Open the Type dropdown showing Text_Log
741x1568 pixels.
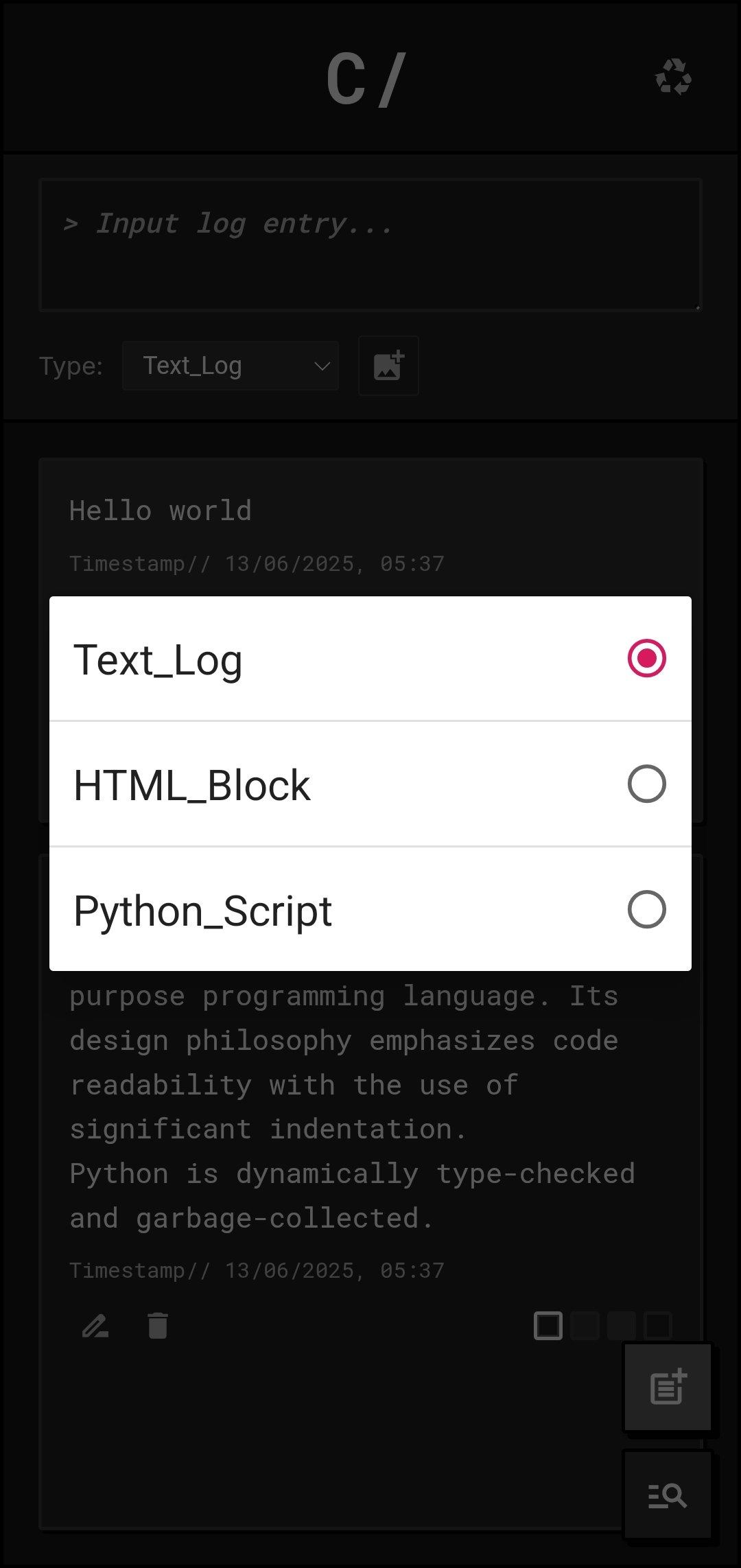(x=230, y=366)
